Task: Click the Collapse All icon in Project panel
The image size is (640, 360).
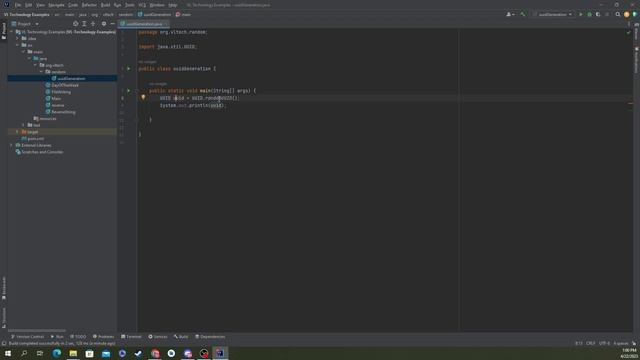Action: click(93, 24)
